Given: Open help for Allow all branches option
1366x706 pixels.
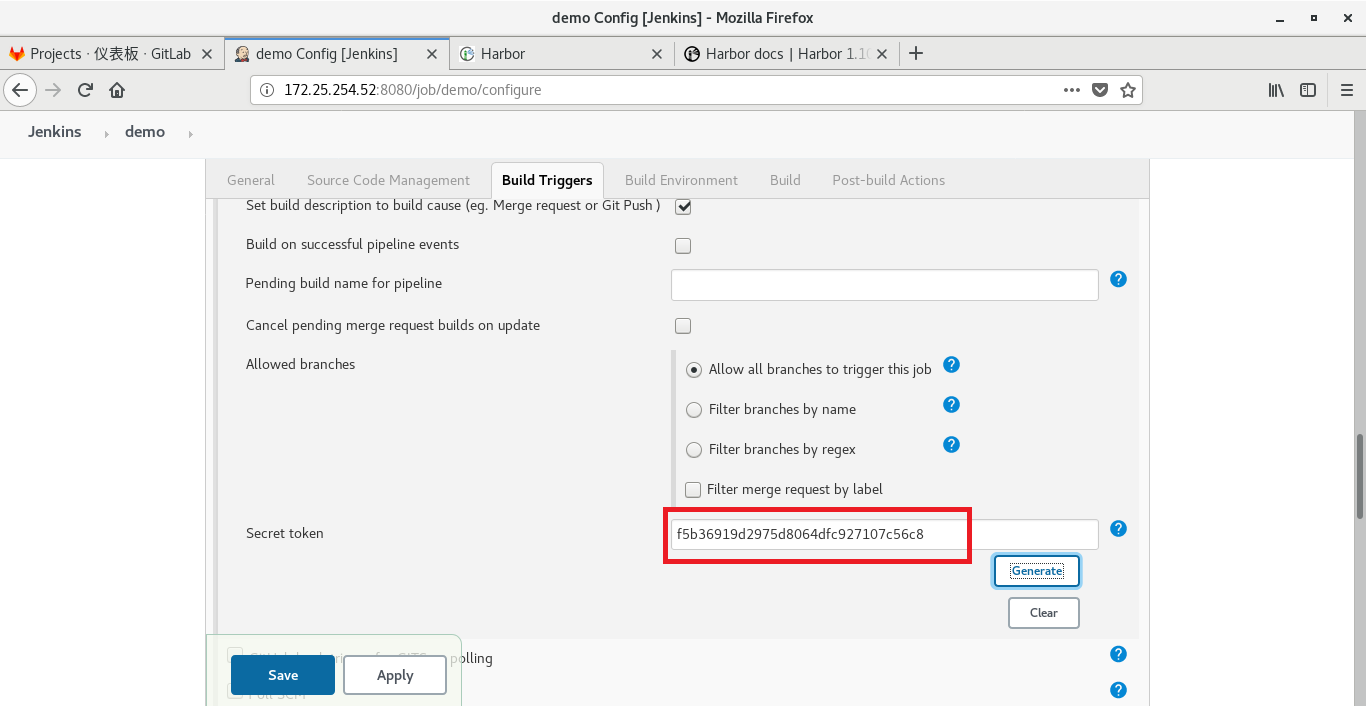Looking at the screenshot, I should tap(952, 365).
